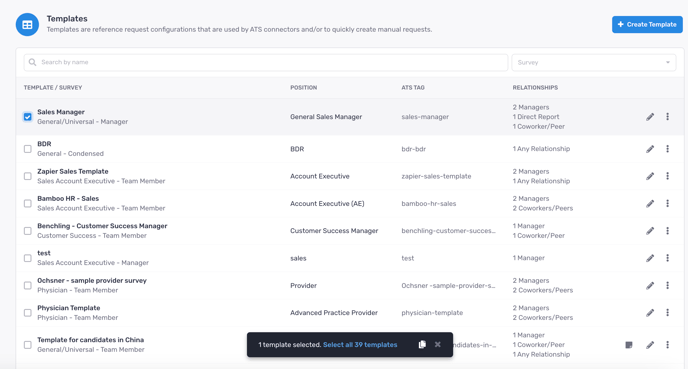Click Bamboo HR - Sales template name
The image size is (688, 369).
coord(68,199)
